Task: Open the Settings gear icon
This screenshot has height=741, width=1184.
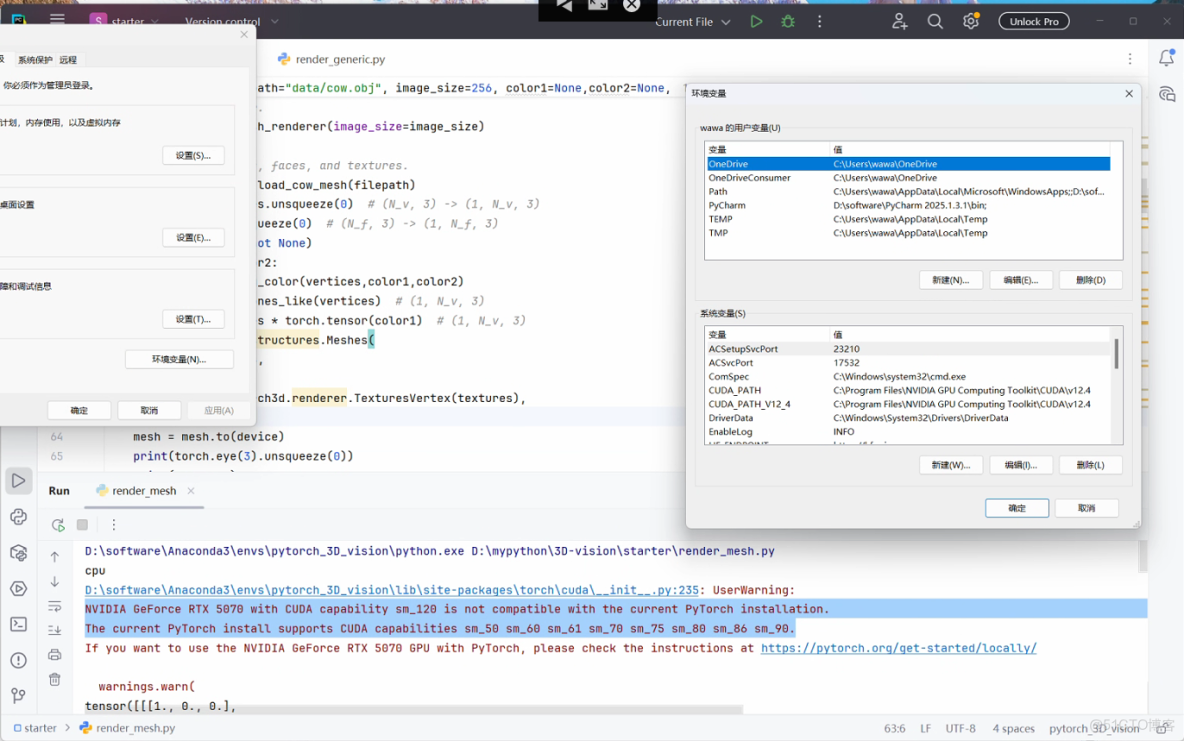Action: click(970, 20)
